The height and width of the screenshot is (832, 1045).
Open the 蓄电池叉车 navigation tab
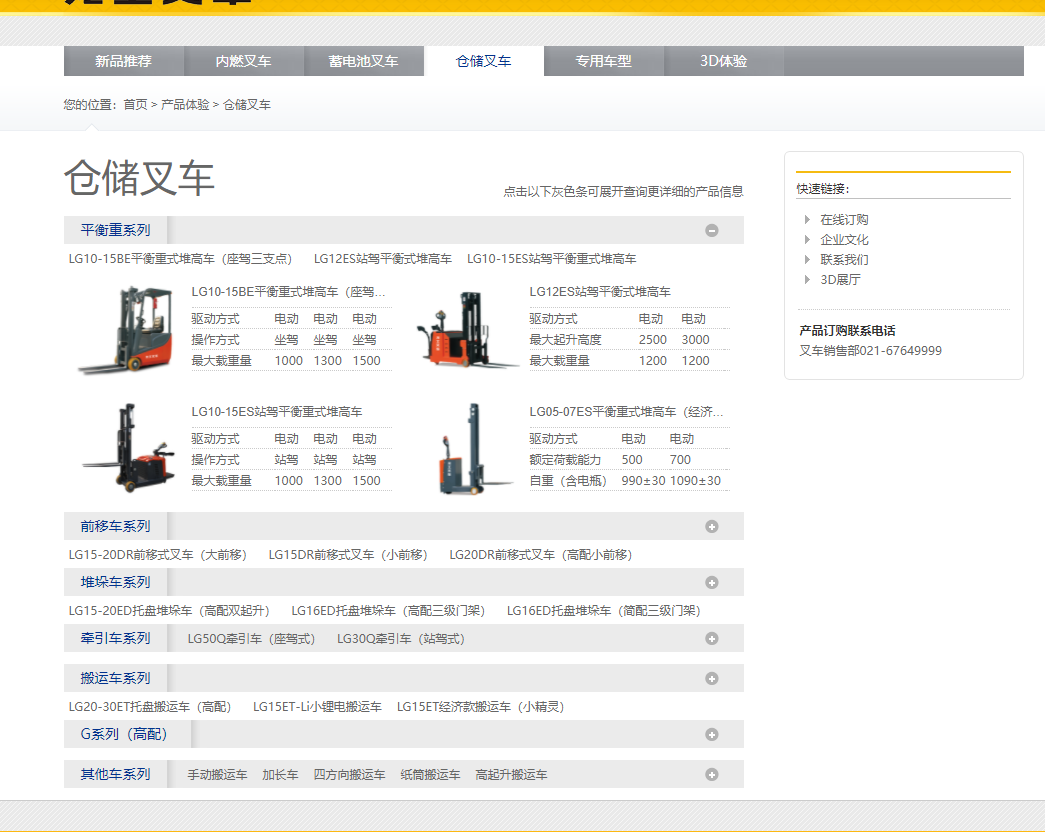point(363,61)
